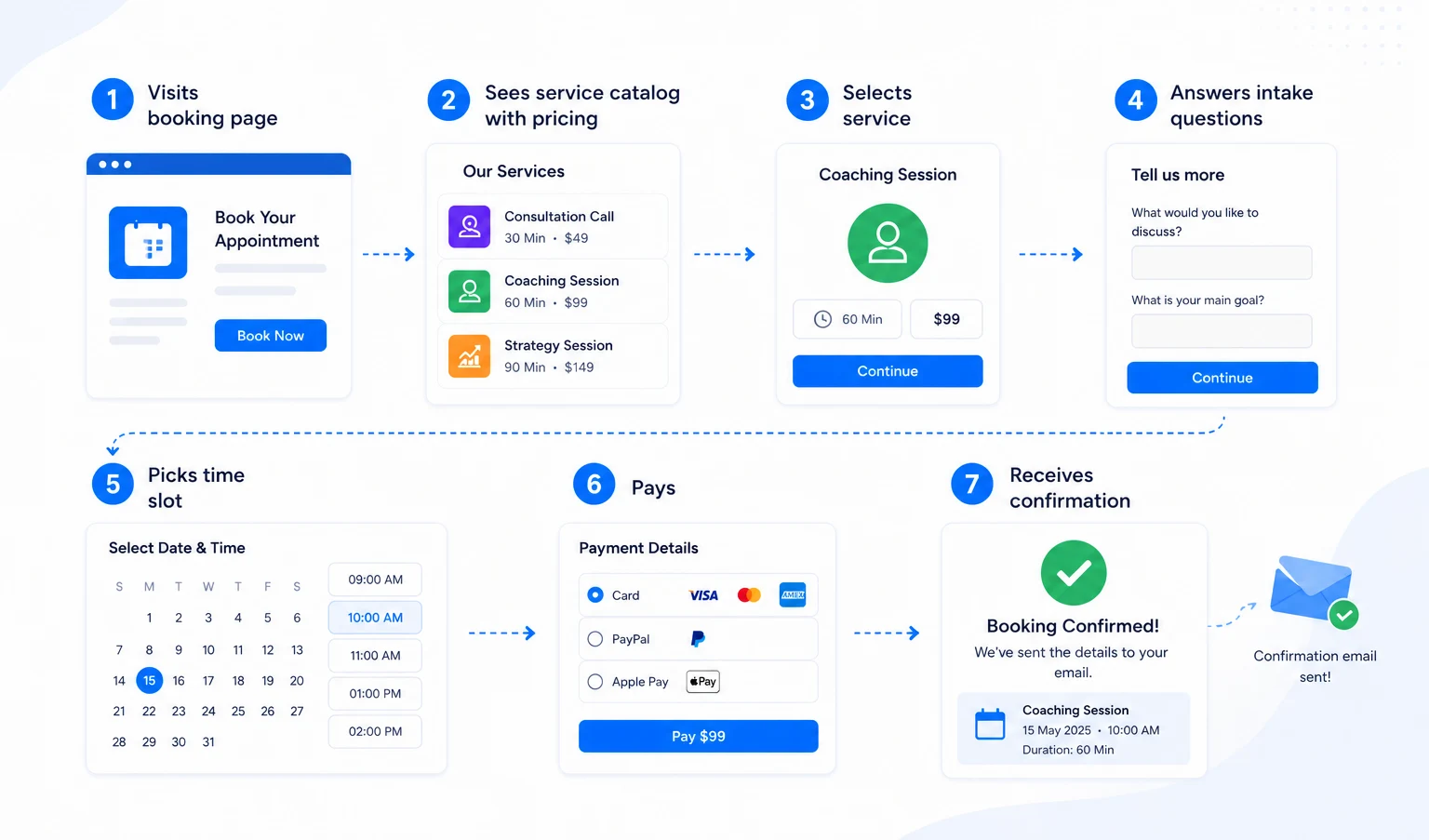The height and width of the screenshot is (840, 1429).
Task: Choose the 09:00 AM time slot
Action: point(375,580)
